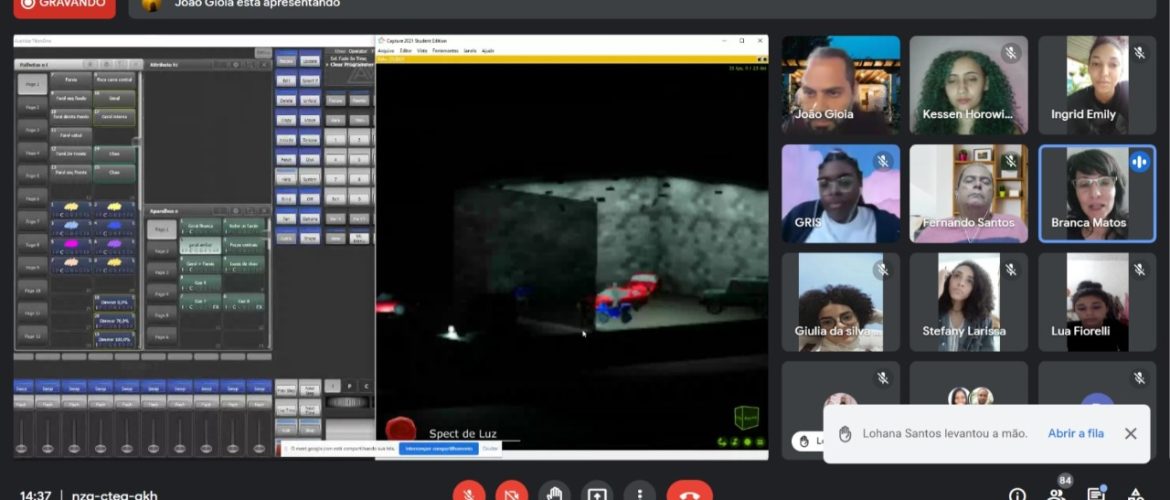Open the three-dot more options menu
Screen dimensions: 1170x500
point(639,493)
